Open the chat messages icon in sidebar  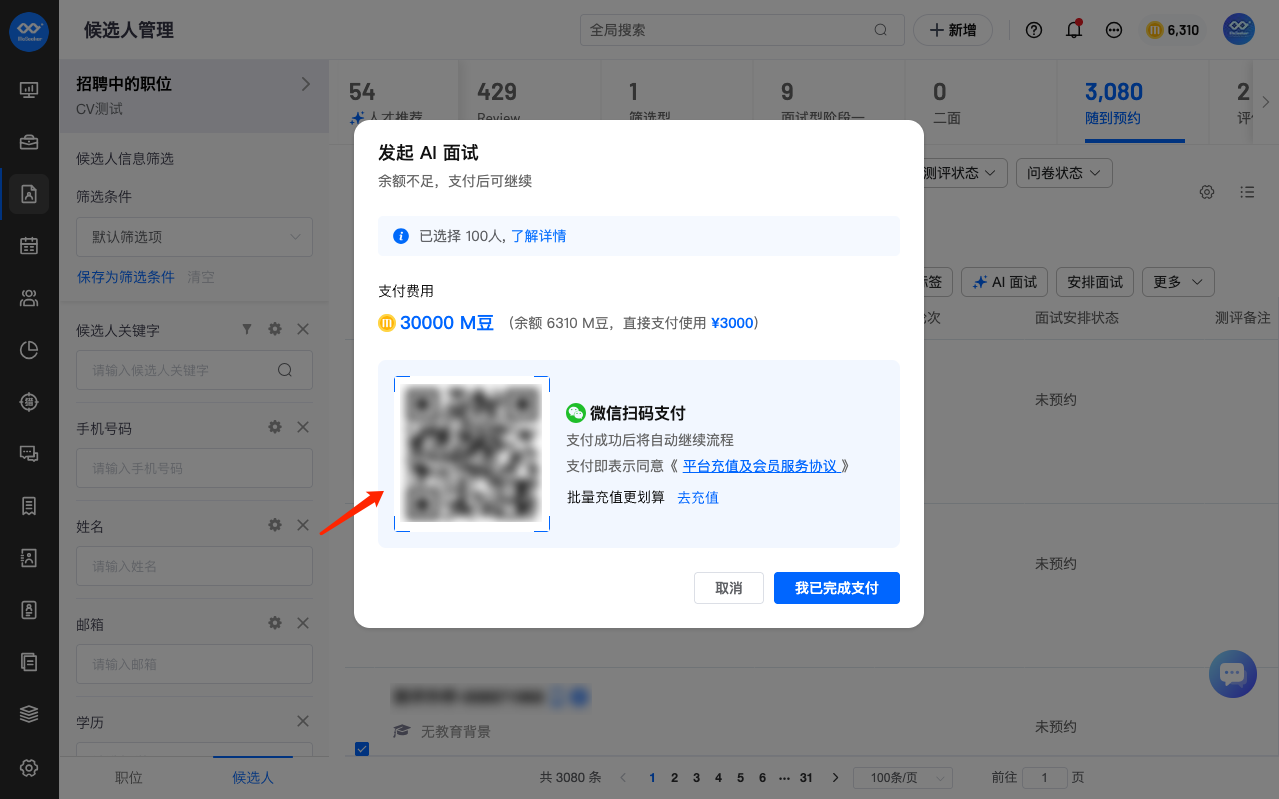(x=29, y=453)
